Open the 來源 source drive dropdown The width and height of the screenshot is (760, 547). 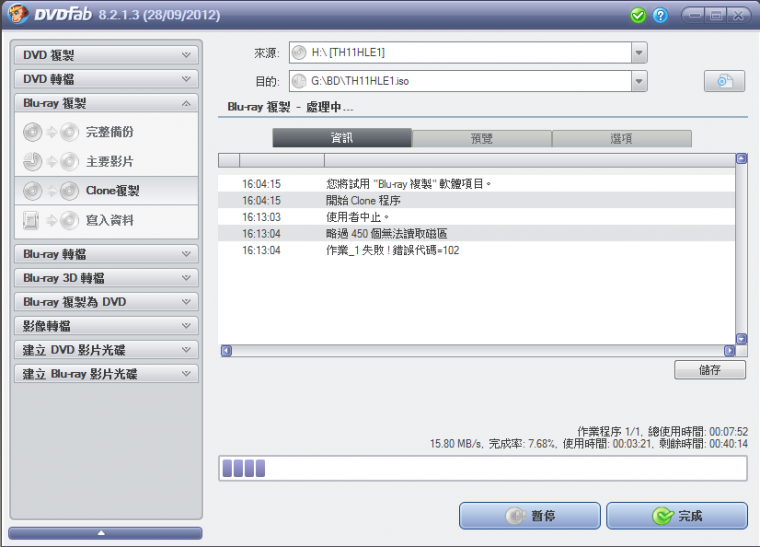pyautogui.click(x=639, y=53)
